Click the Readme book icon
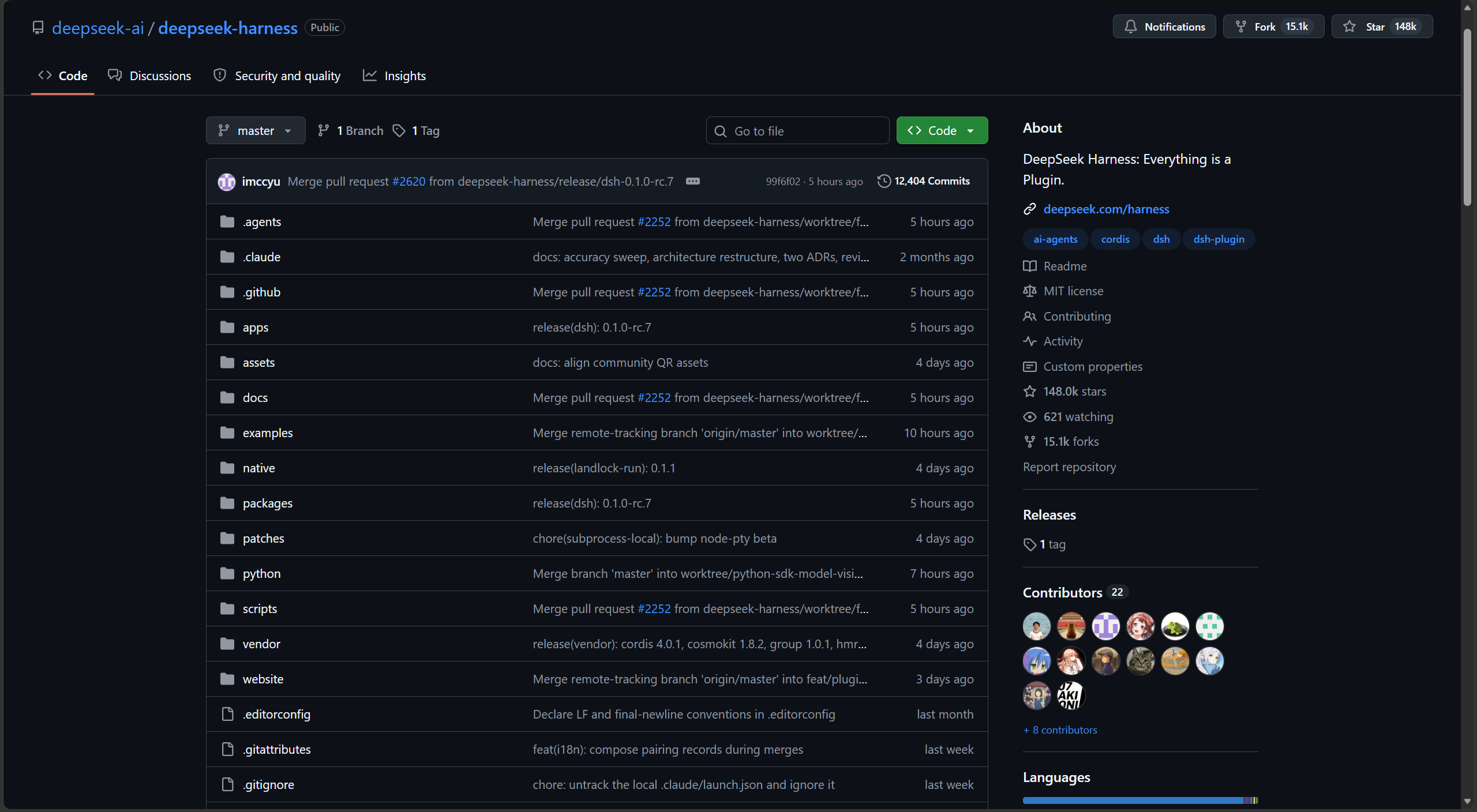Viewport: 1477px width, 812px height. coord(1030,266)
